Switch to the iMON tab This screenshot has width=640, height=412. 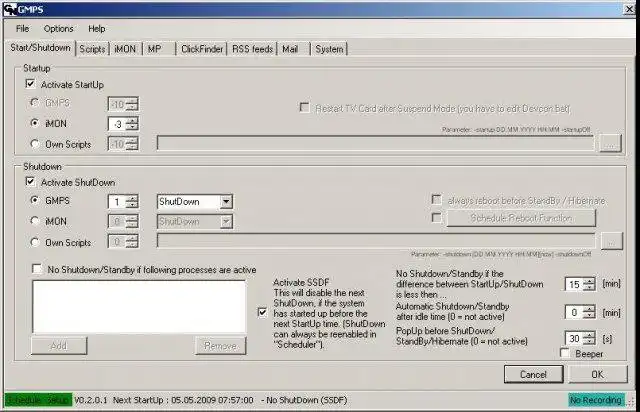(x=125, y=49)
